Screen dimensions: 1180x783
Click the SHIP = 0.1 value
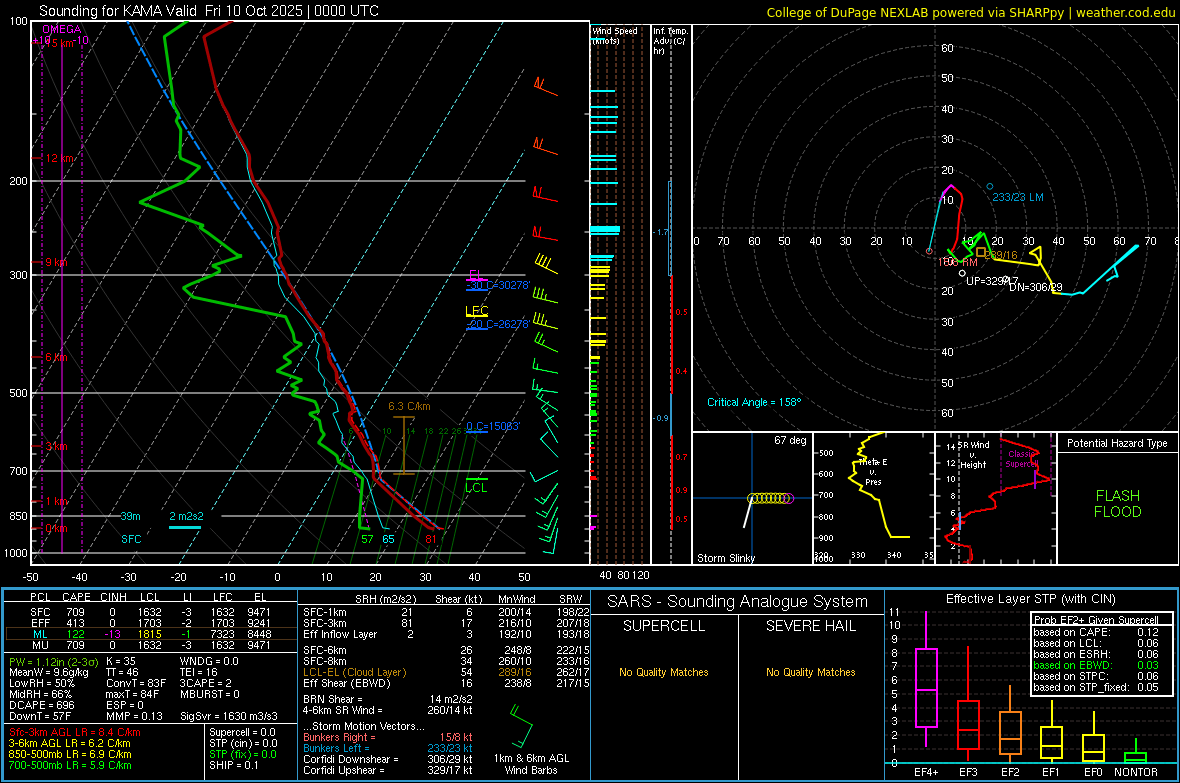(x=234, y=765)
